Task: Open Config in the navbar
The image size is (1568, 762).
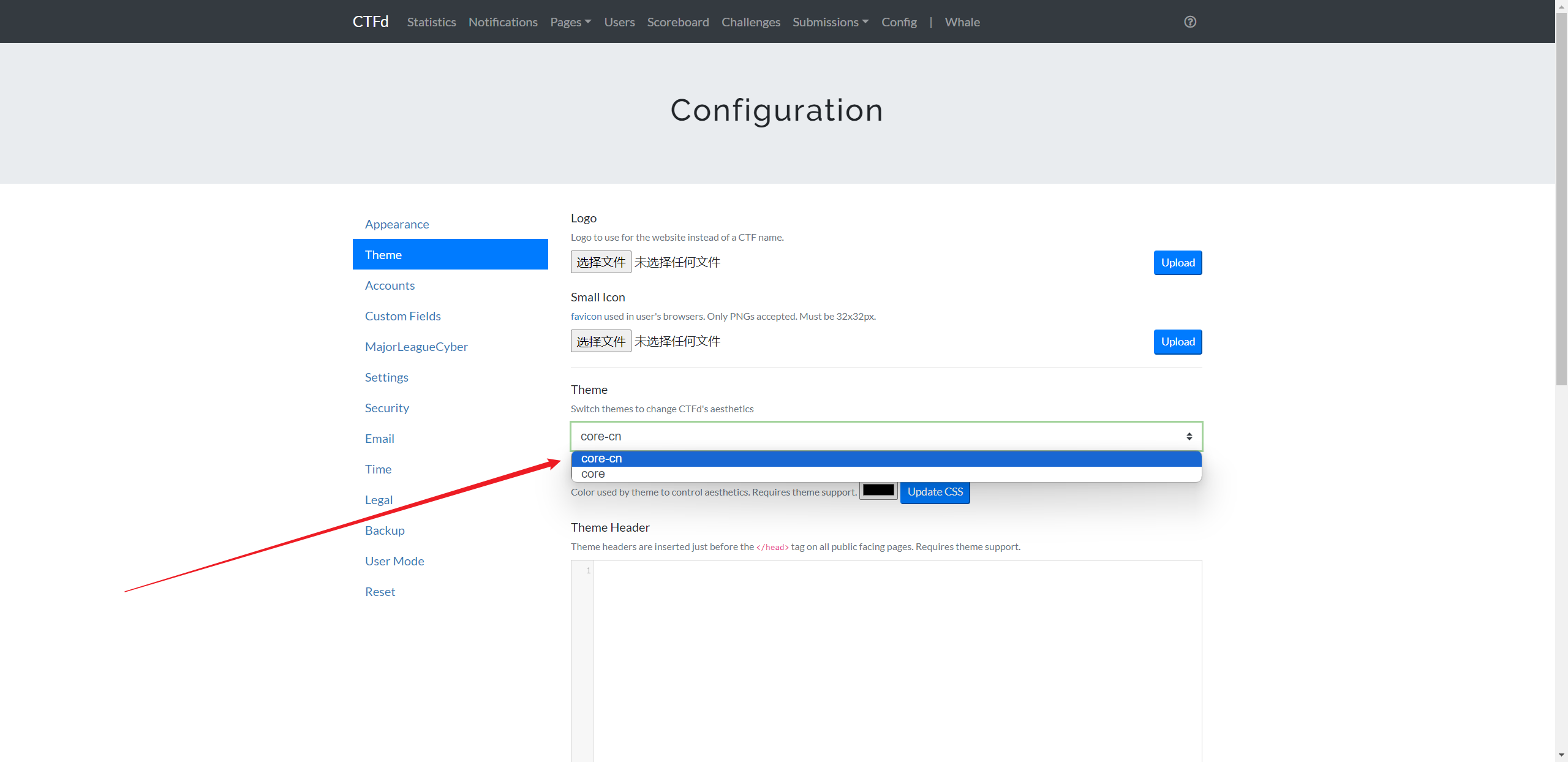Action: coord(899,22)
